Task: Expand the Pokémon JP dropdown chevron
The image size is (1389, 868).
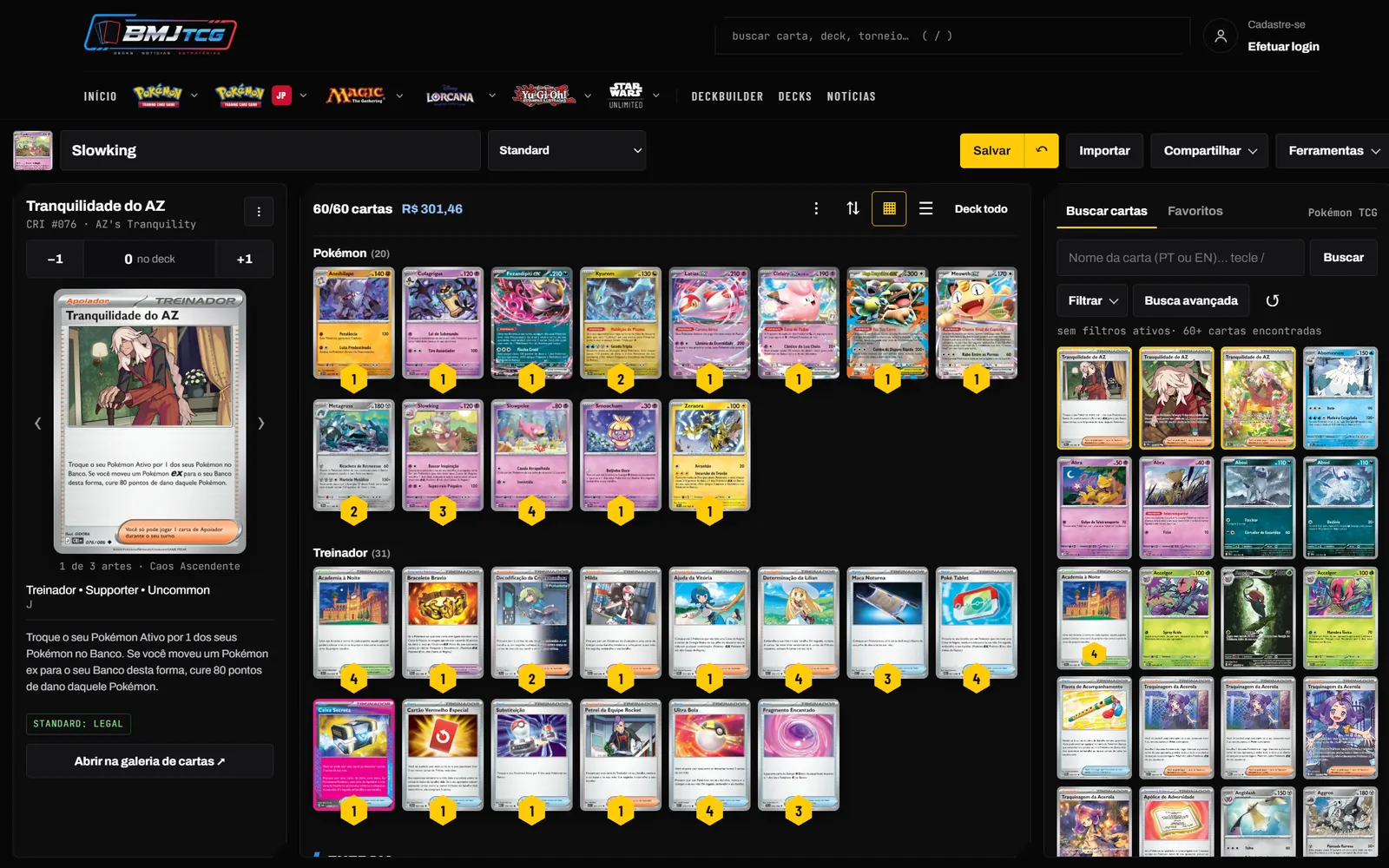Action: [303, 95]
